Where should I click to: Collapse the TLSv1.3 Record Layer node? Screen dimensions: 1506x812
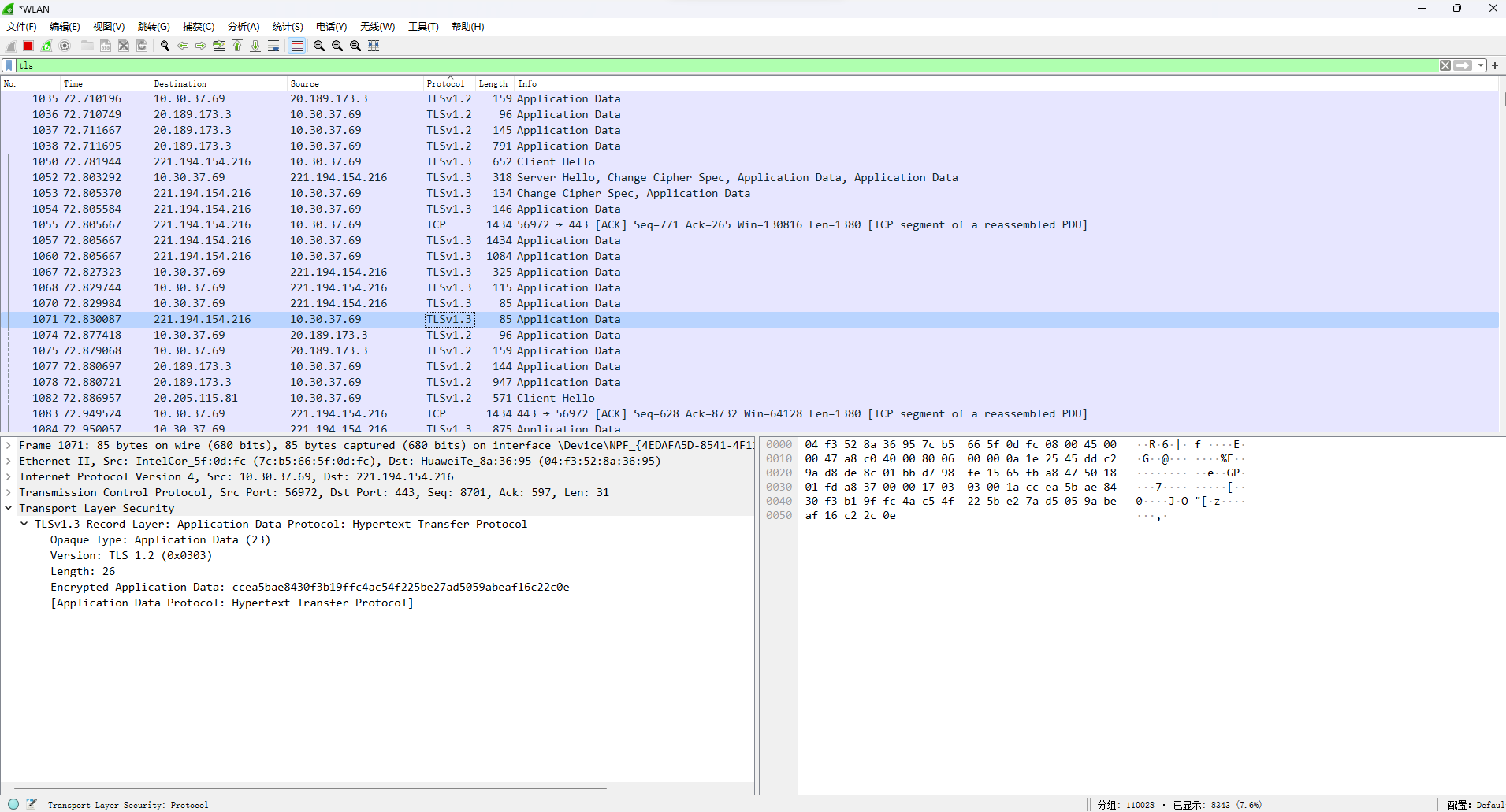tap(24, 524)
